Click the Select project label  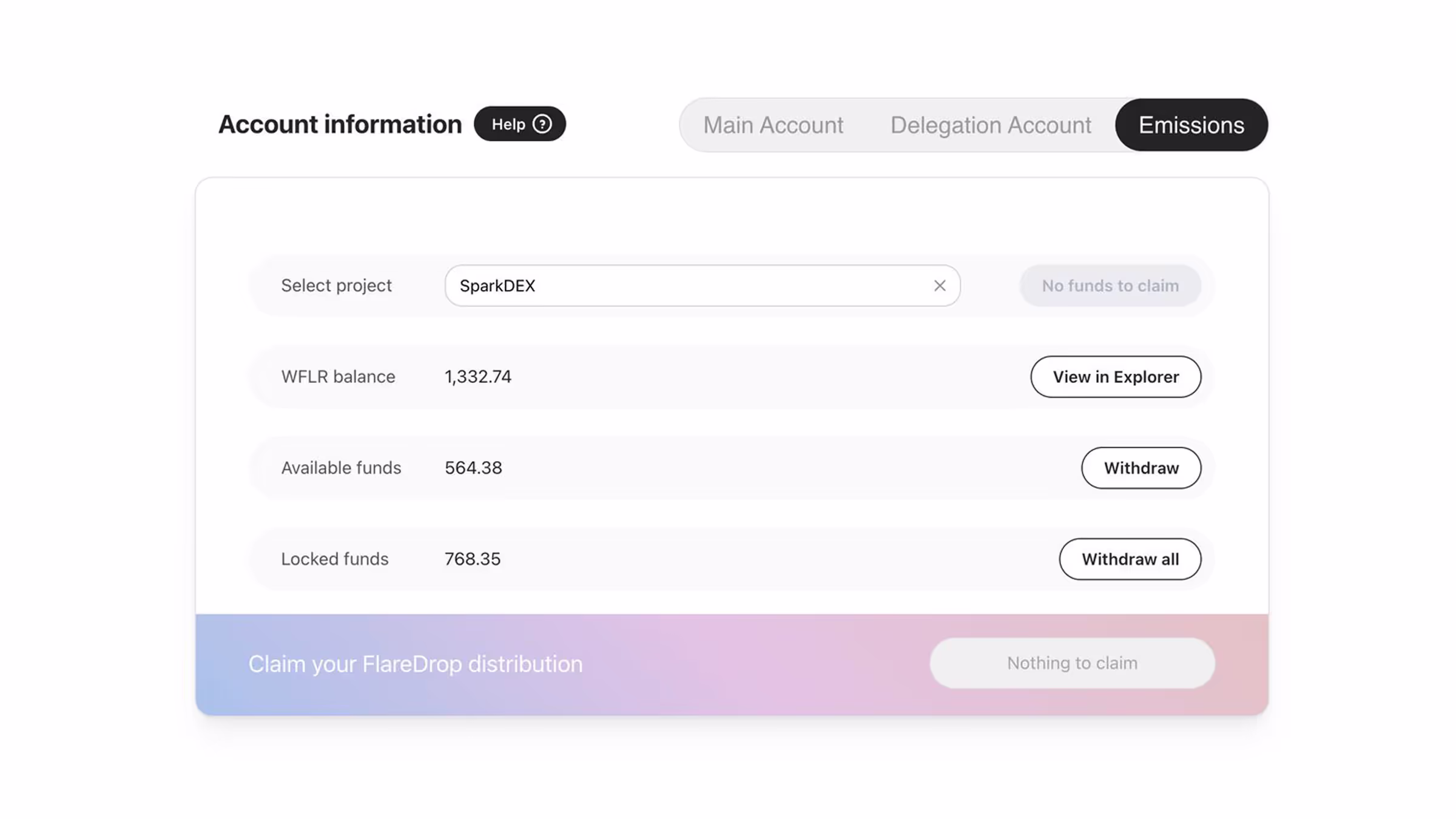pyautogui.click(x=336, y=286)
